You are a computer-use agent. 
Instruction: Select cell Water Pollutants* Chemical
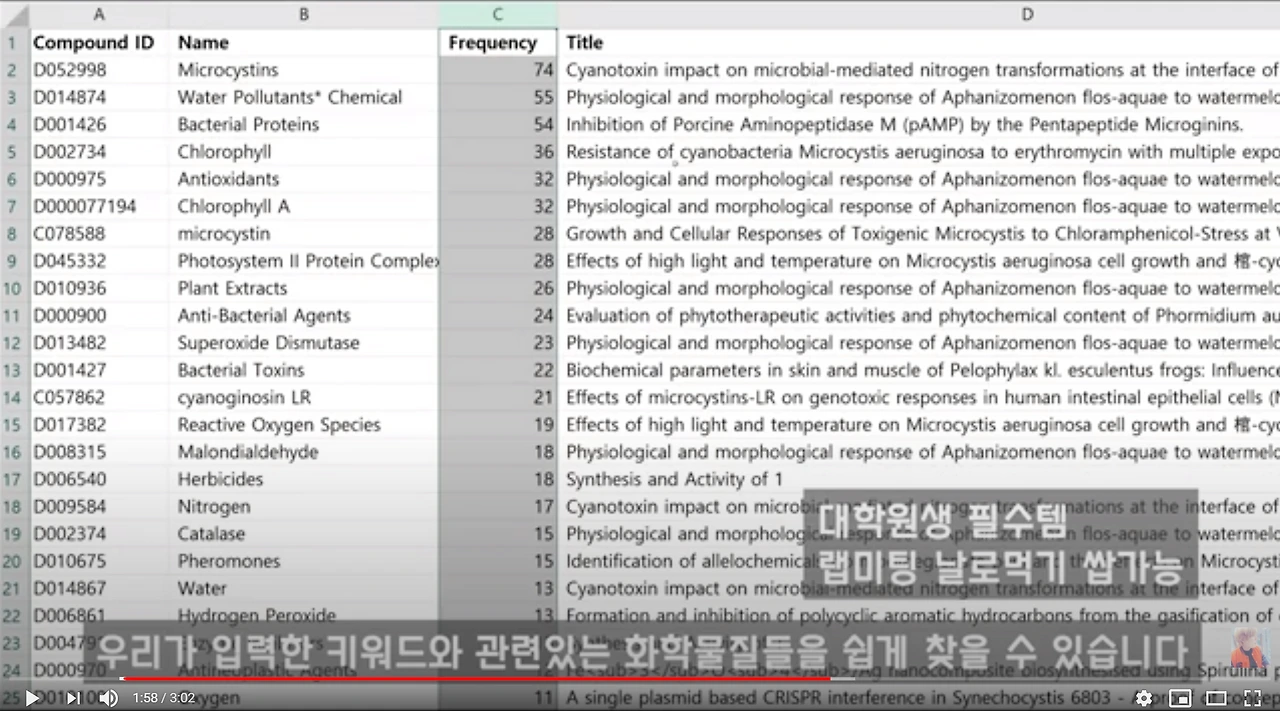[x=304, y=97]
